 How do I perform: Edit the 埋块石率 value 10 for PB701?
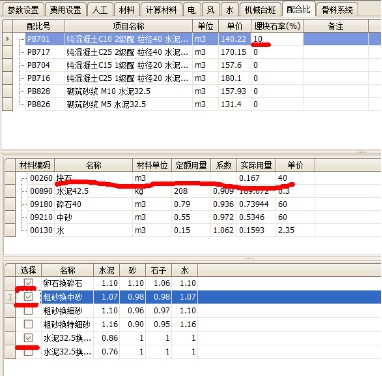(x=277, y=39)
